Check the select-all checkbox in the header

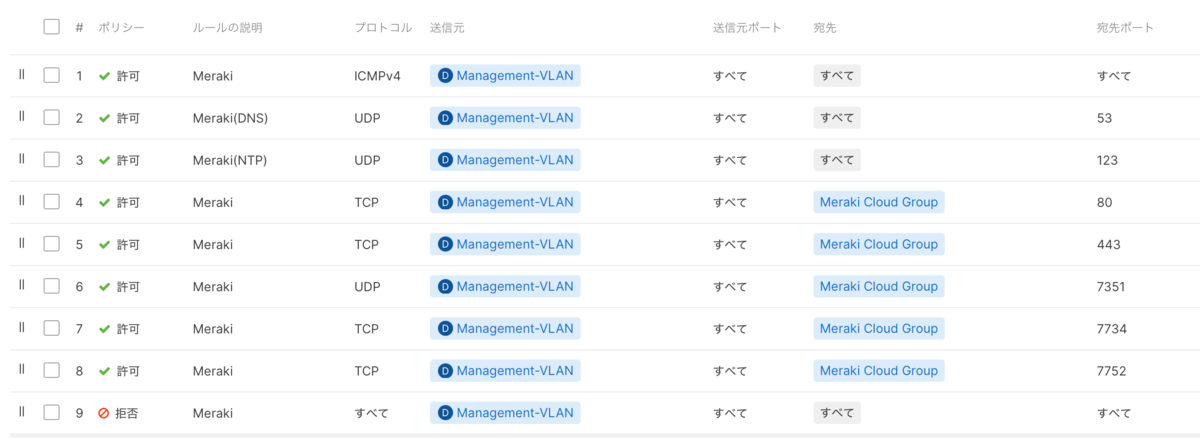[x=52, y=27]
